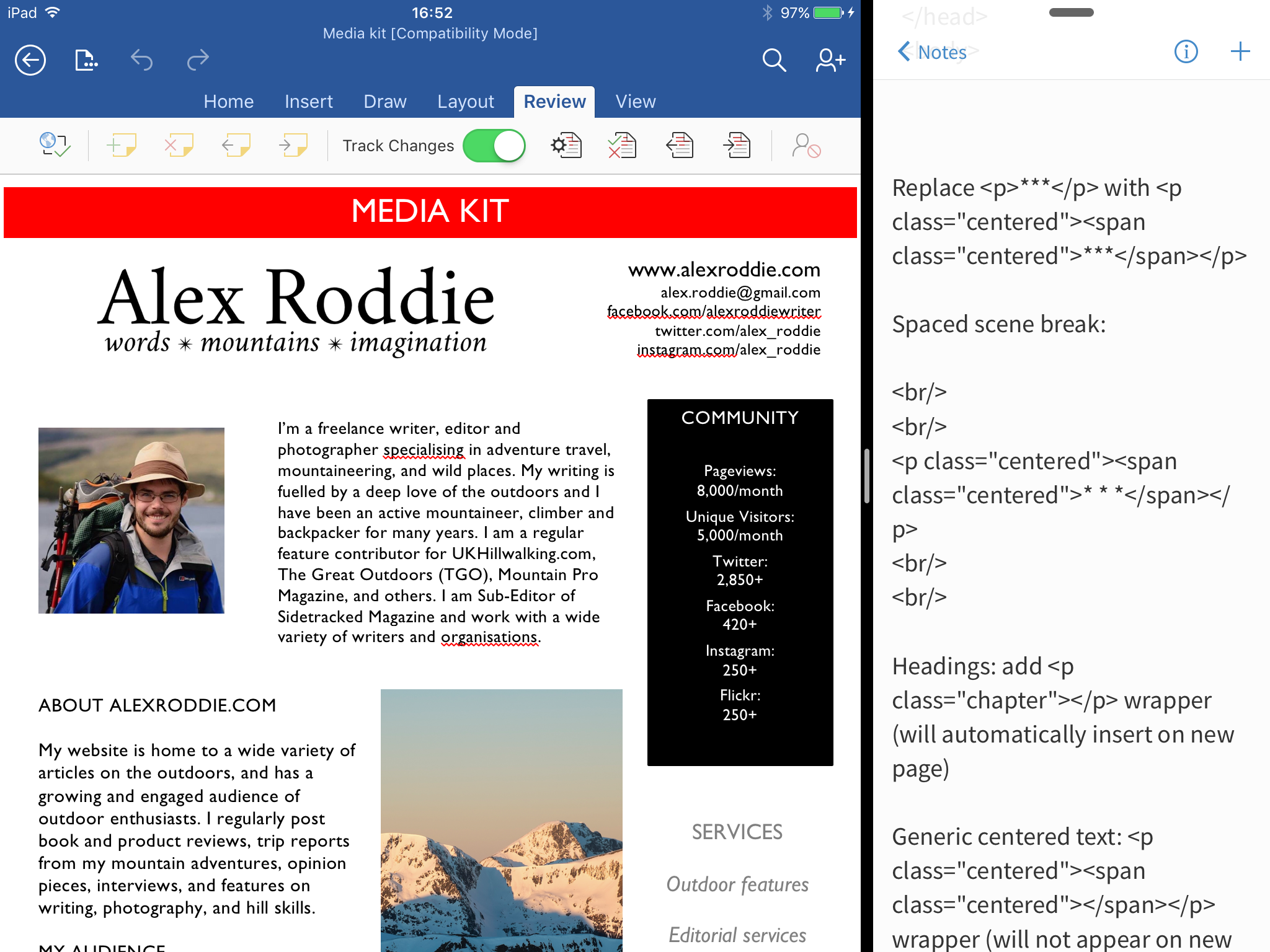Jump to the next comment
Image resolution: width=1270 pixels, height=952 pixels.
pos(293,146)
